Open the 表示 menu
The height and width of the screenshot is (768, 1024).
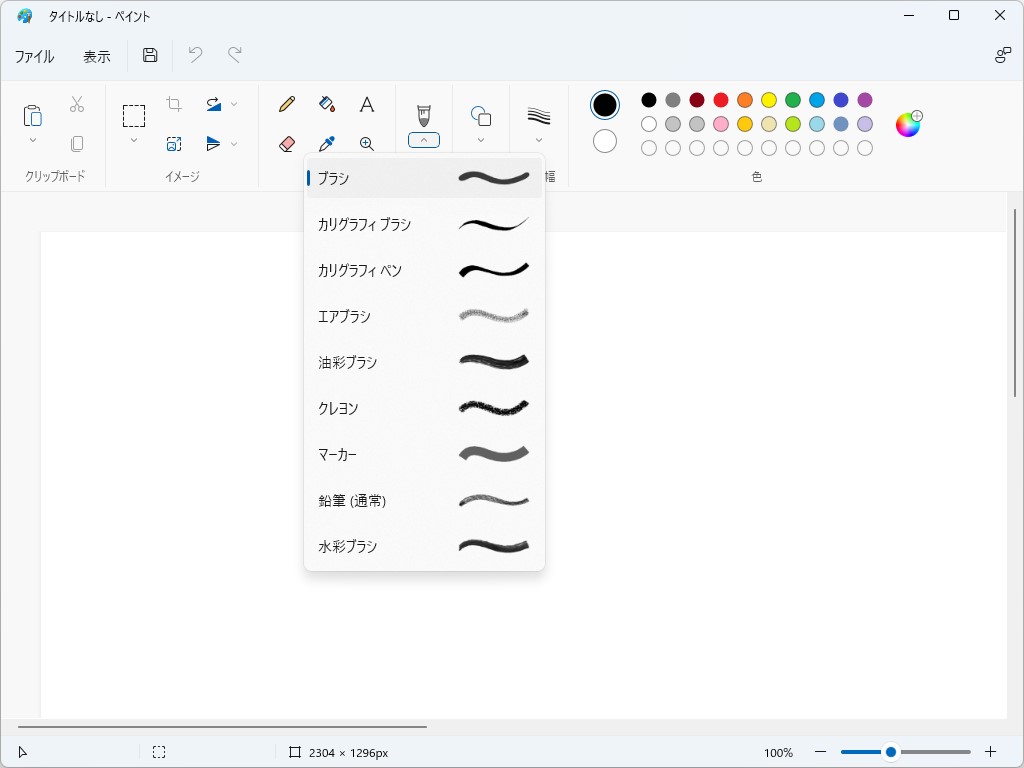click(x=97, y=56)
